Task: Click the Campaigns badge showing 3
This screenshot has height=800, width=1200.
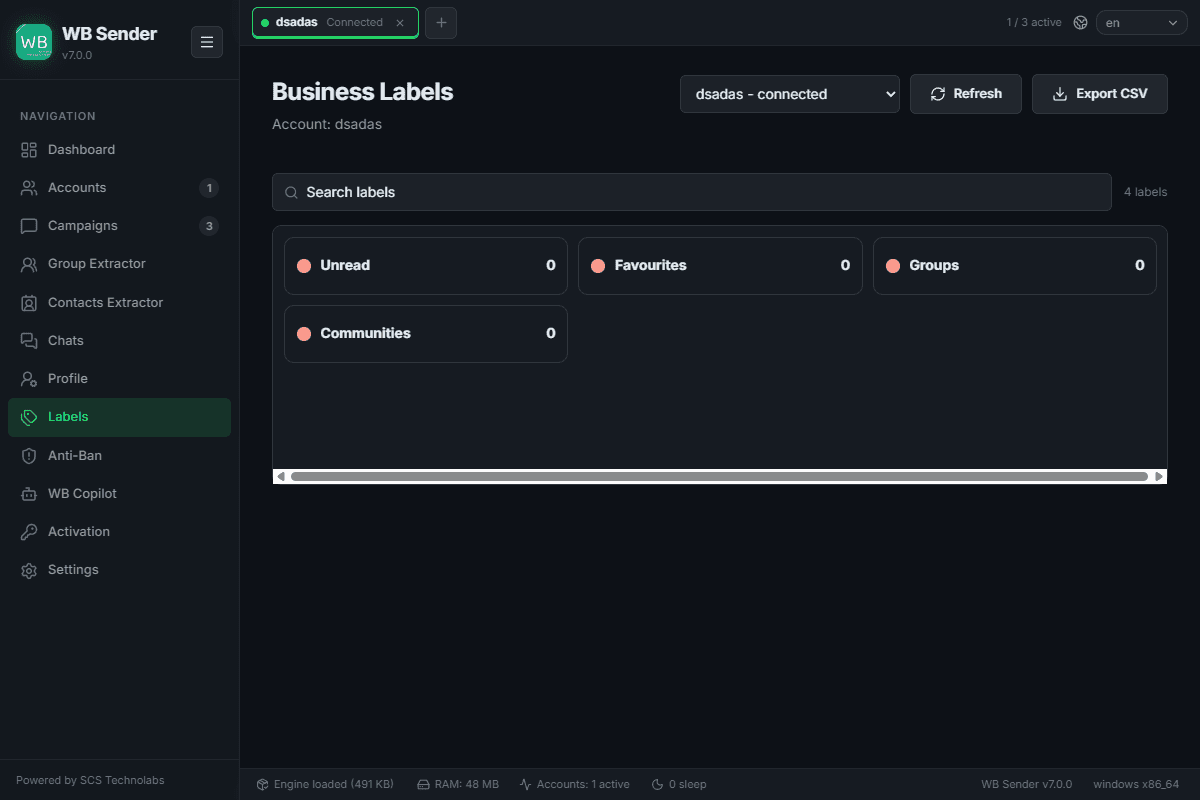Action: pyautogui.click(x=209, y=226)
